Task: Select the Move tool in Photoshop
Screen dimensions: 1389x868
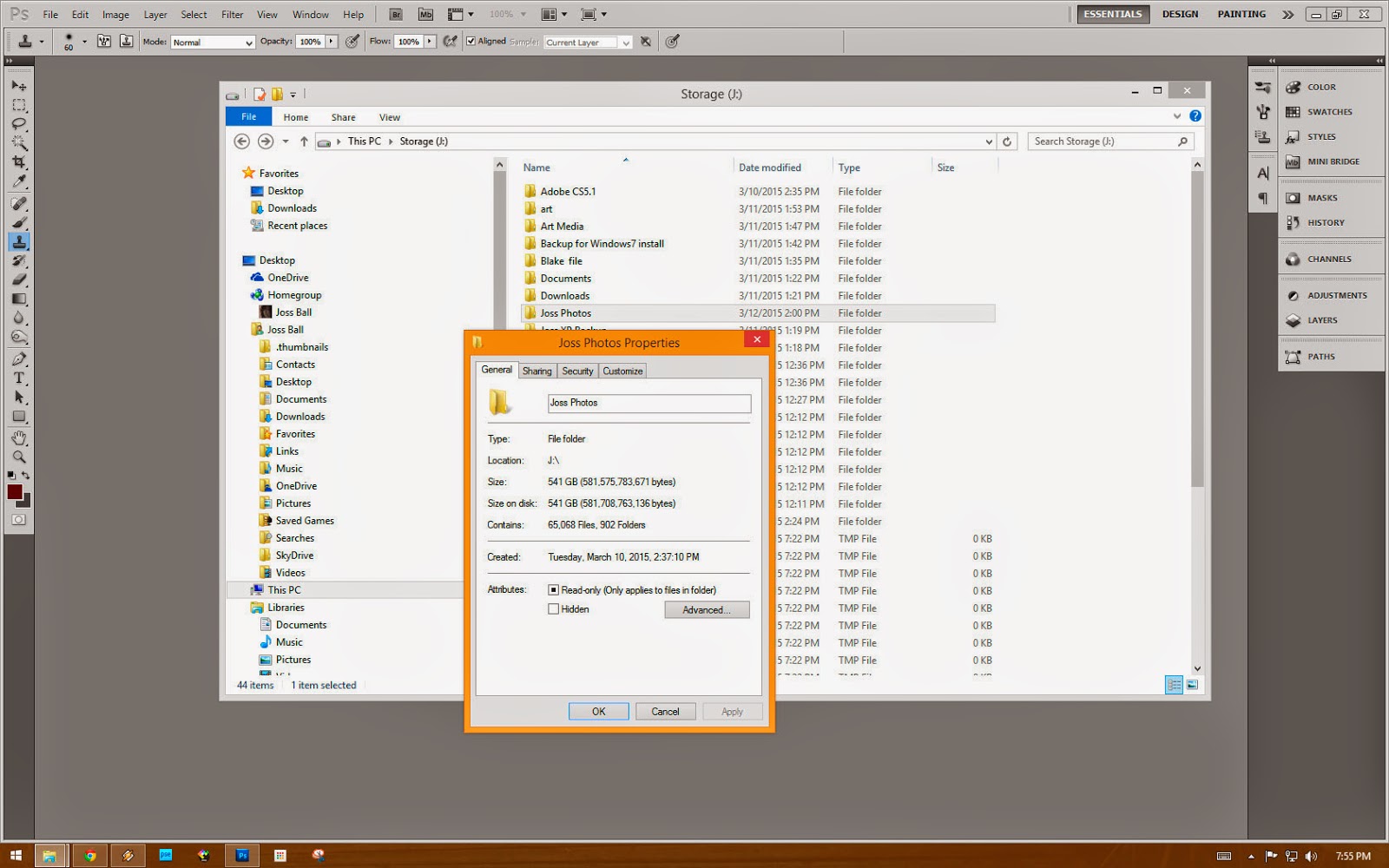Action: tap(18, 86)
